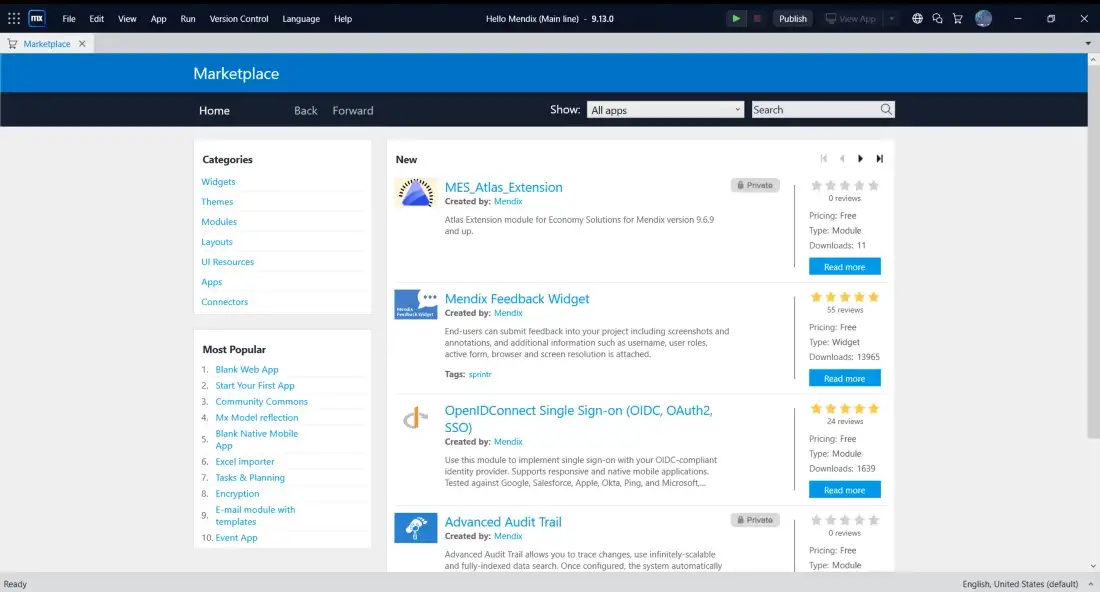Screen dimensions: 1100x592
Task: Open the MES_Atlas_Extension title link
Action: coord(504,187)
